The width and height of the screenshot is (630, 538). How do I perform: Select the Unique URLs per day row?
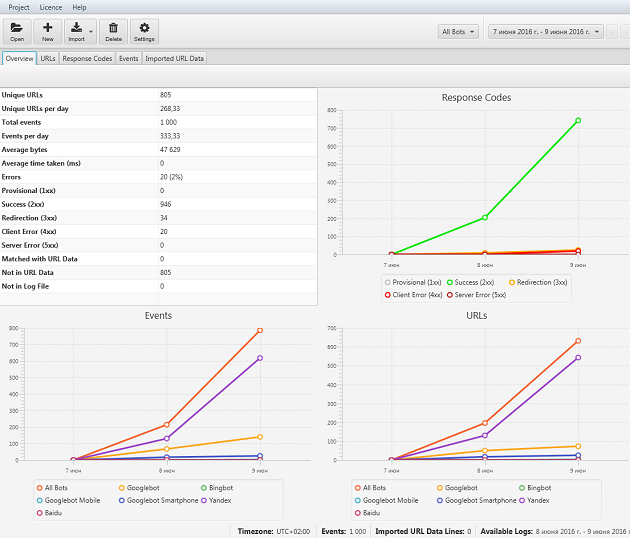[x=159, y=108]
